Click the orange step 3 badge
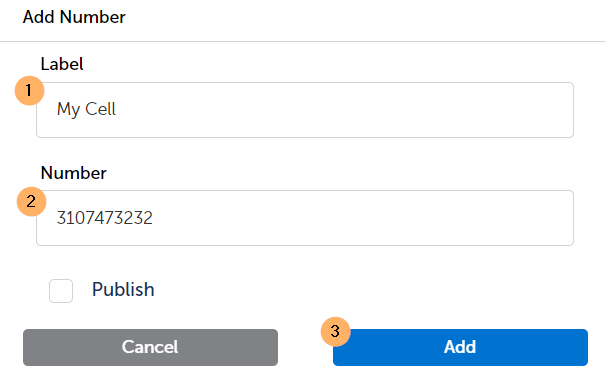Screen dimensions: 605x373 (335, 331)
